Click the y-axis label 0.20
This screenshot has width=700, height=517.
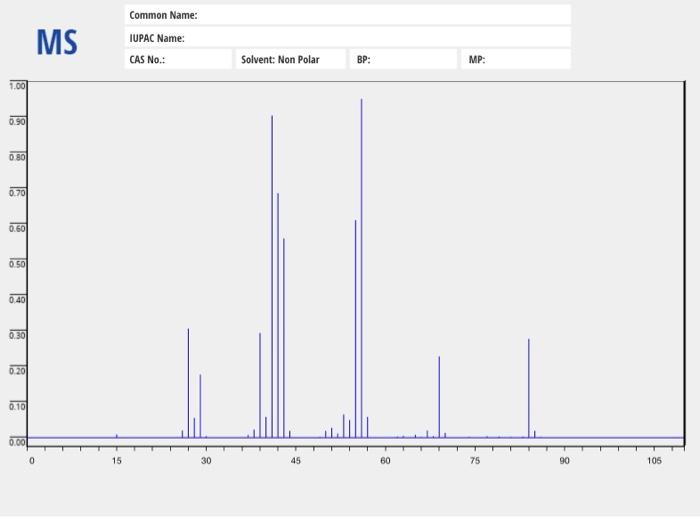coord(17,371)
